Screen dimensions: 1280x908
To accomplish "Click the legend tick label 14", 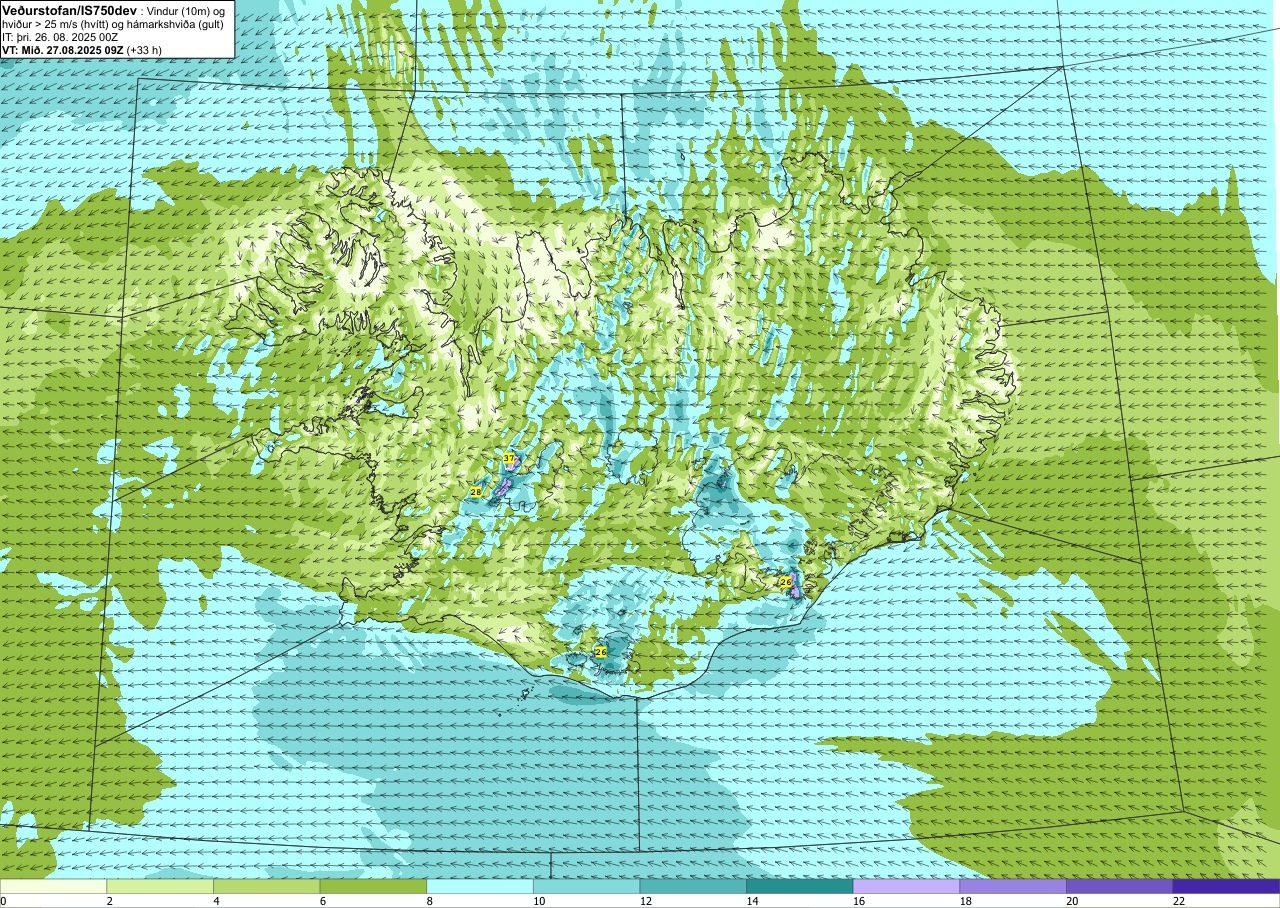I will (753, 901).
